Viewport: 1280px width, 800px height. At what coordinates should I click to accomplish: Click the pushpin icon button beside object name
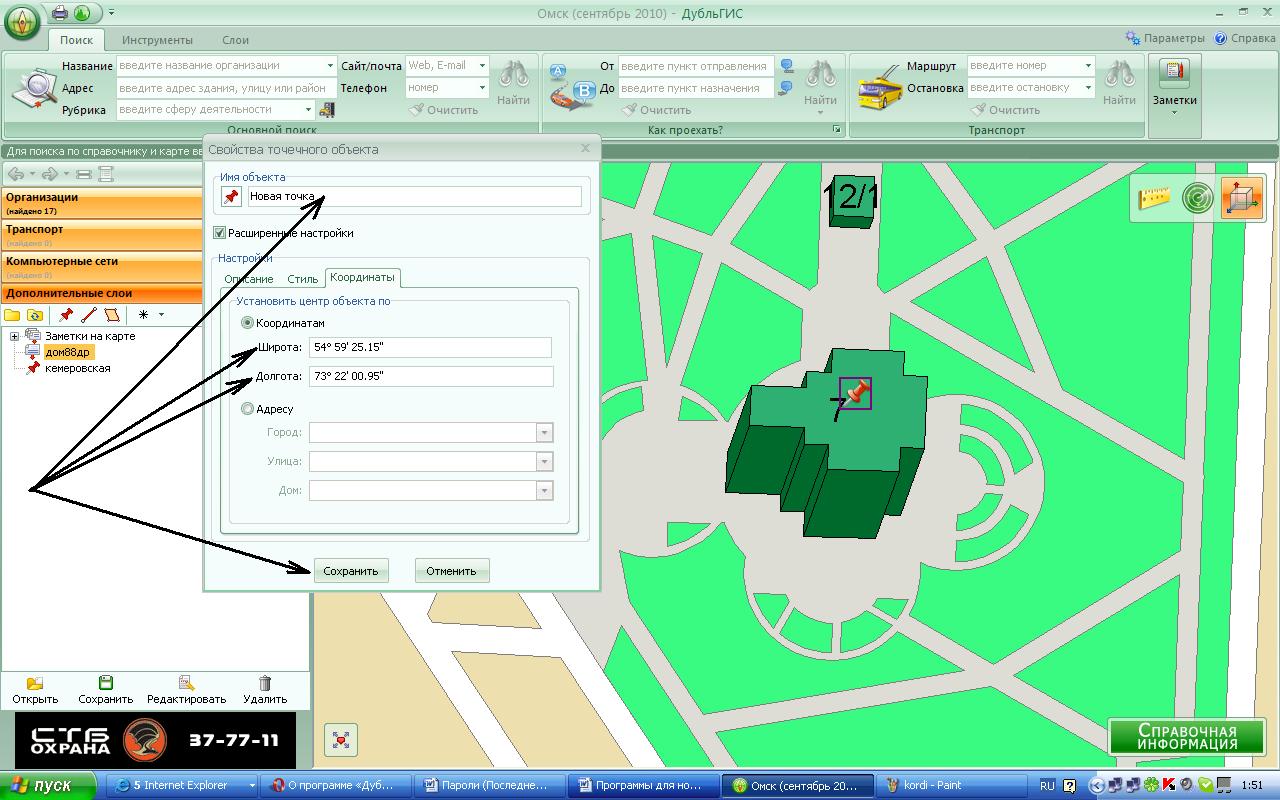(232, 197)
